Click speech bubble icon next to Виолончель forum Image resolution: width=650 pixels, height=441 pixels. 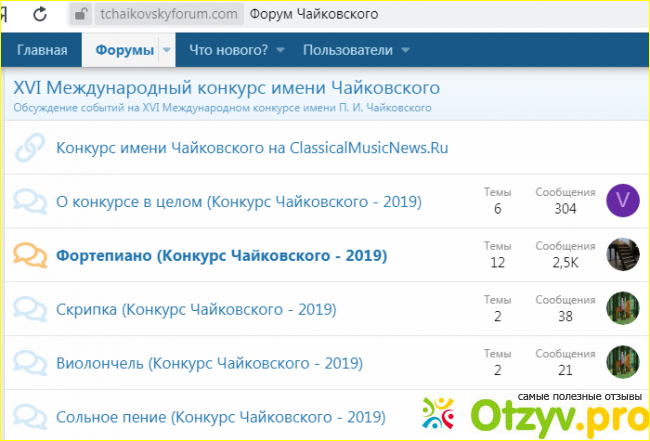30,363
